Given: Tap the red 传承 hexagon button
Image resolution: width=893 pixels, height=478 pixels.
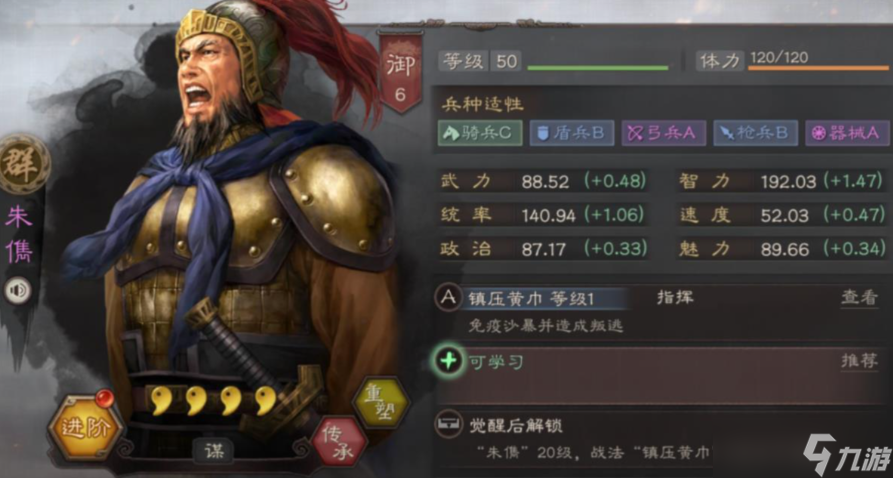Looking at the screenshot, I should [339, 442].
